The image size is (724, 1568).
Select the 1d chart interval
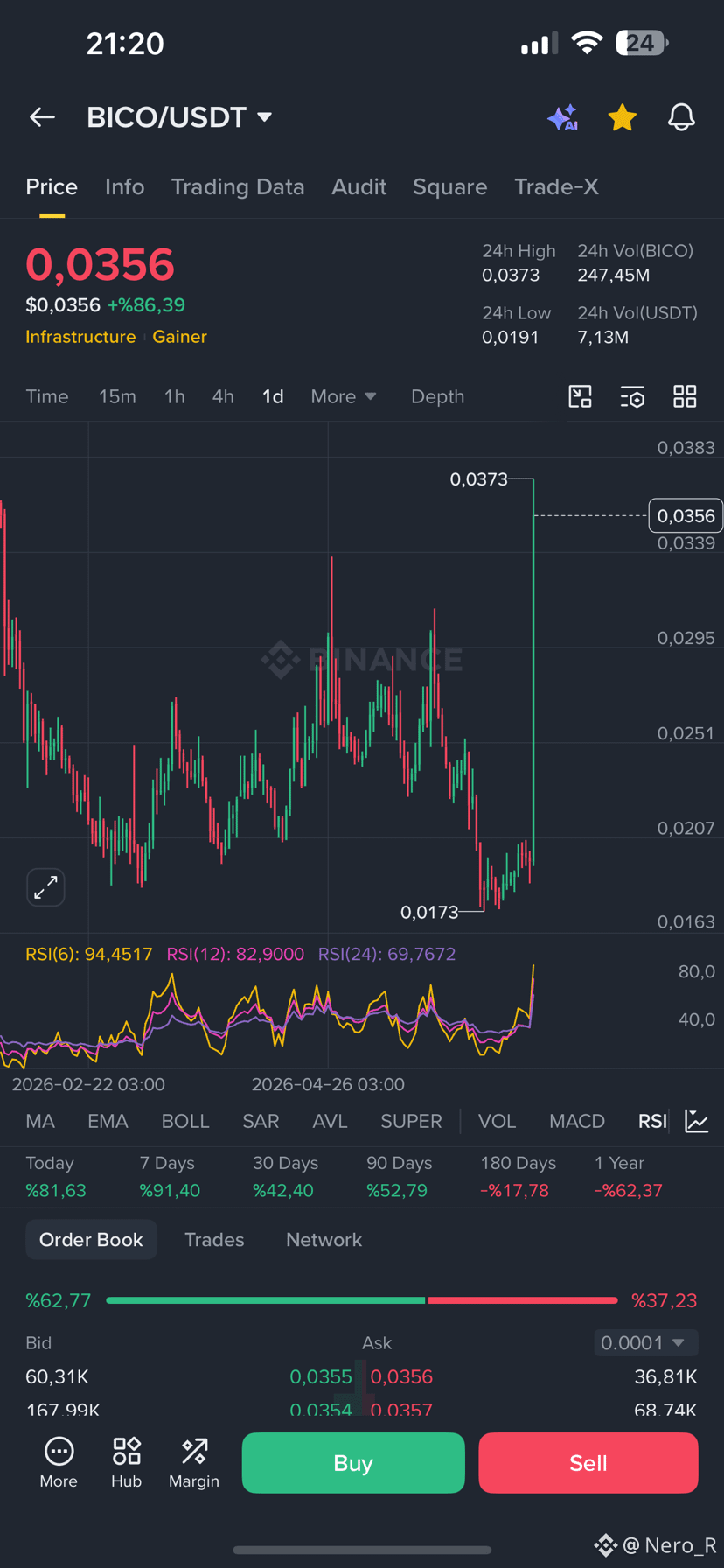(x=273, y=396)
